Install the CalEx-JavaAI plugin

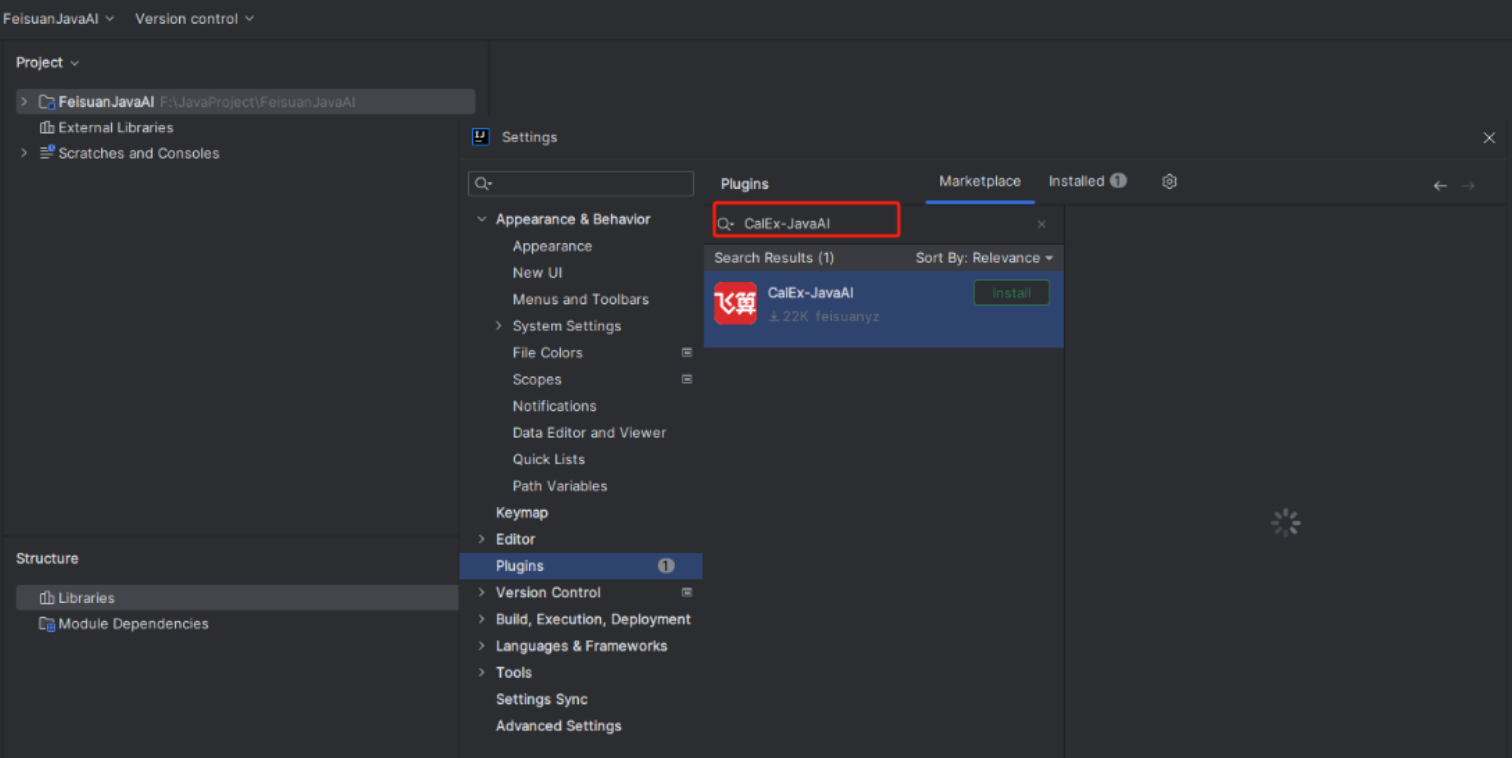click(1011, 293)
